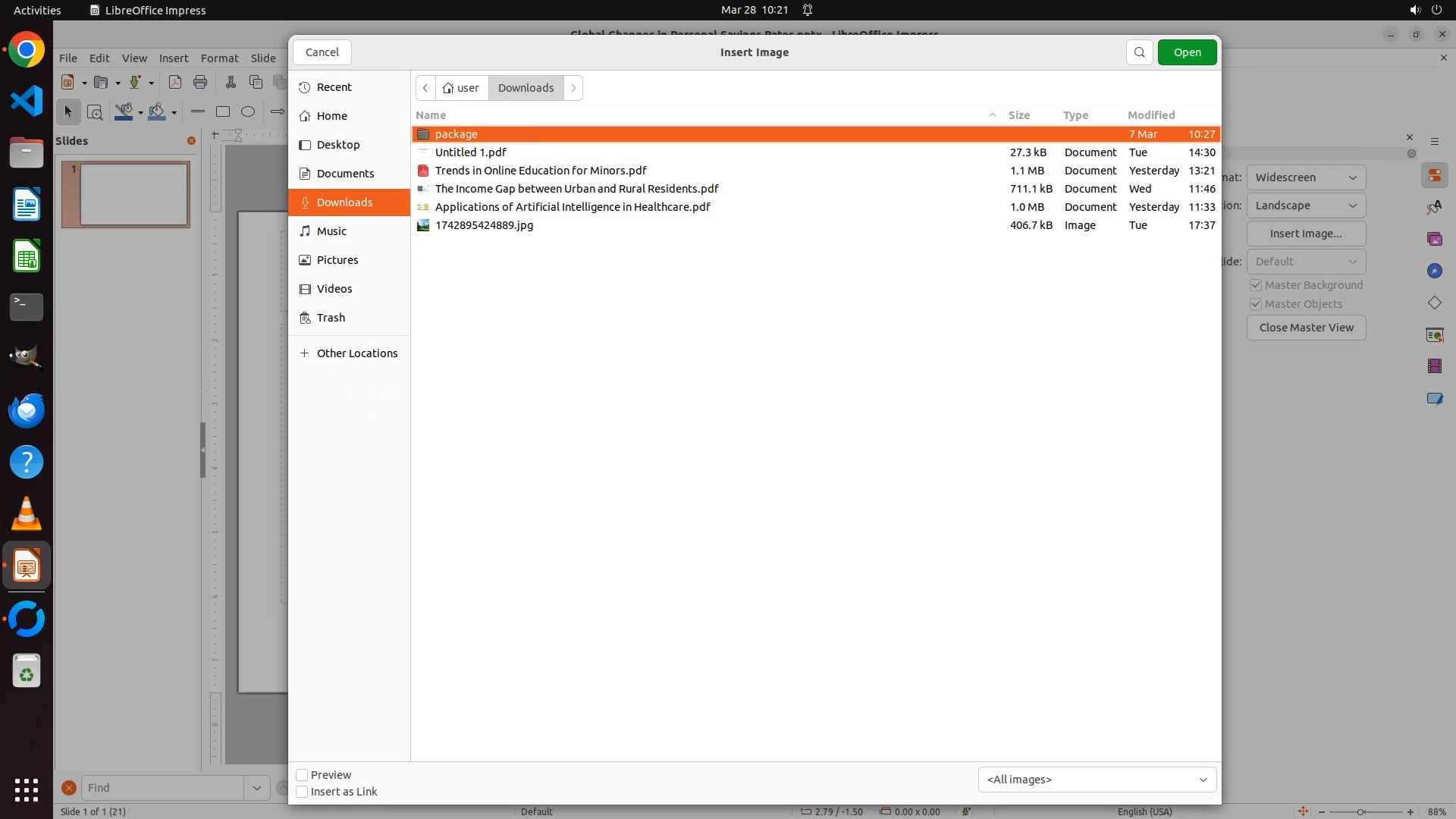Click the search icon in Insert Image dialog
Viewport: 1456px width, 819px height.
[1139, 52]
